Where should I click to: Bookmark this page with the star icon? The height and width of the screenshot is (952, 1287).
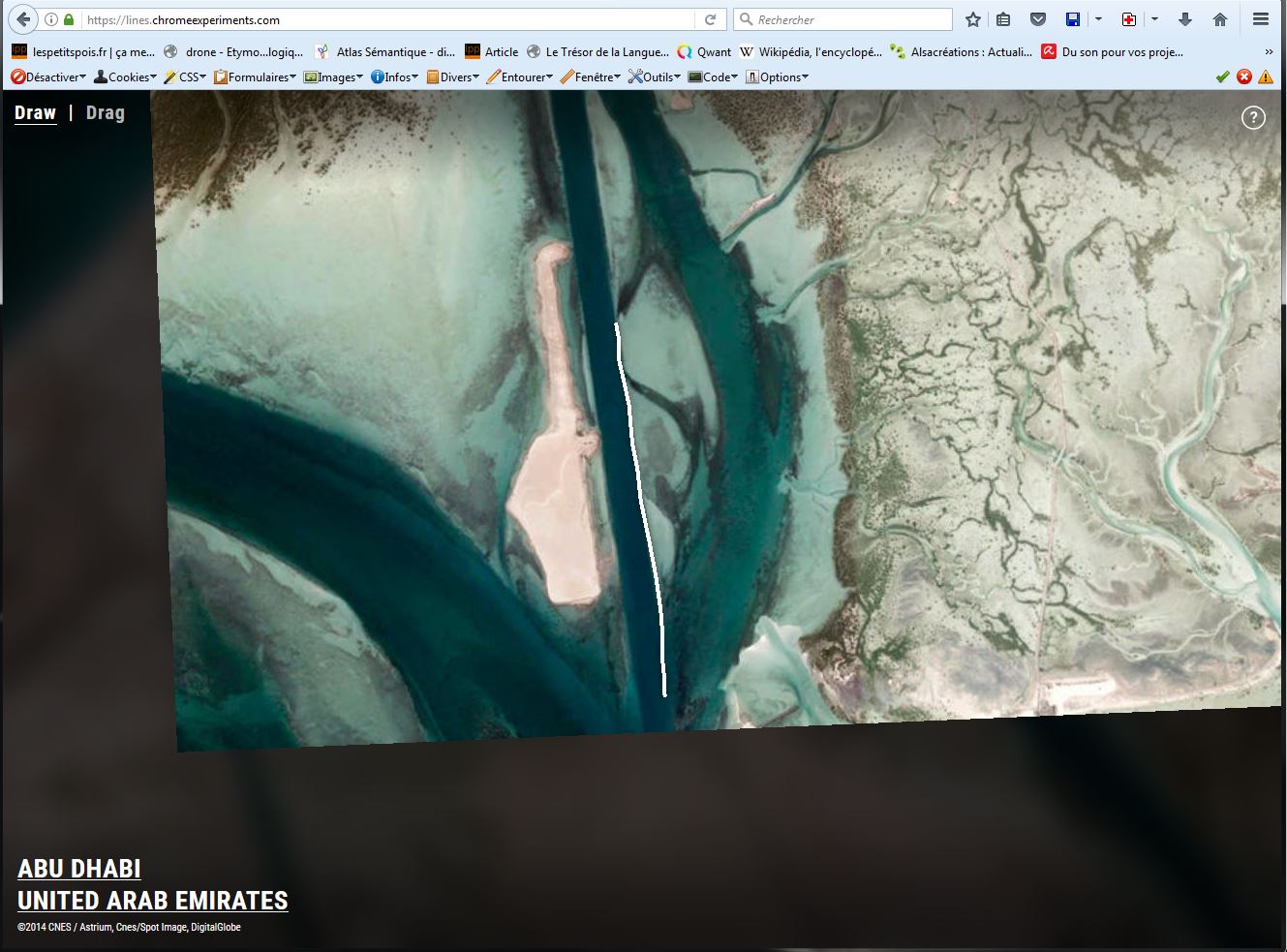pyautogui.click(x=973, y=19)
